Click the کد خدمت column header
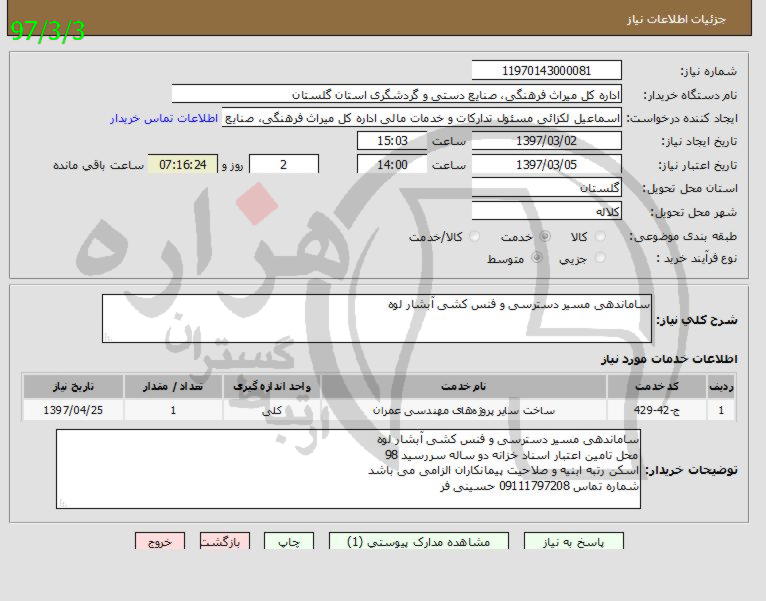This screenshot has height=601, width=766. click(x=657, y=386)
